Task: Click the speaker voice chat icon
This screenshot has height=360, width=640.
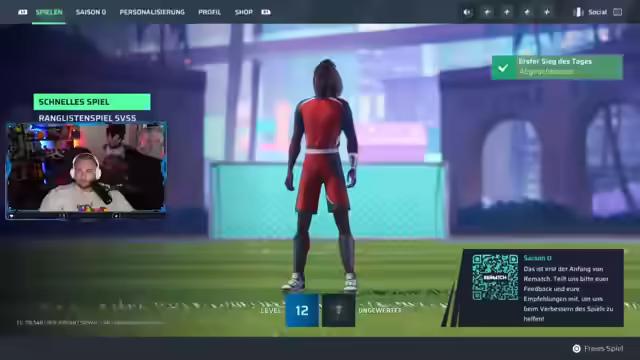Action: [x=467, y=12]
